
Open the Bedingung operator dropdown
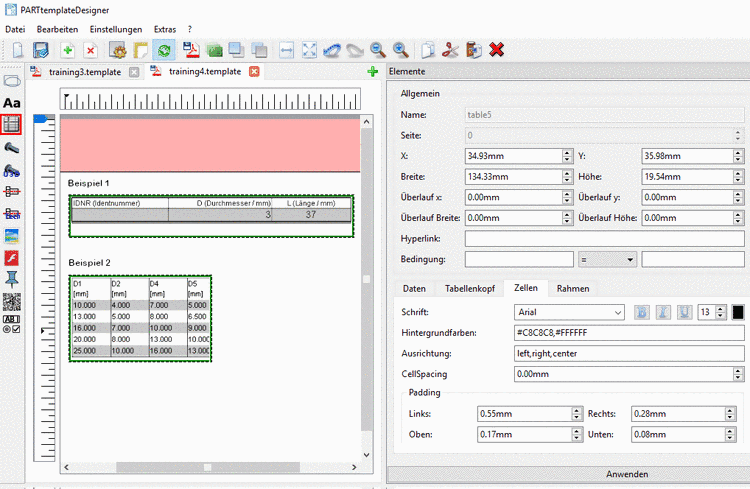coord(607,259)
